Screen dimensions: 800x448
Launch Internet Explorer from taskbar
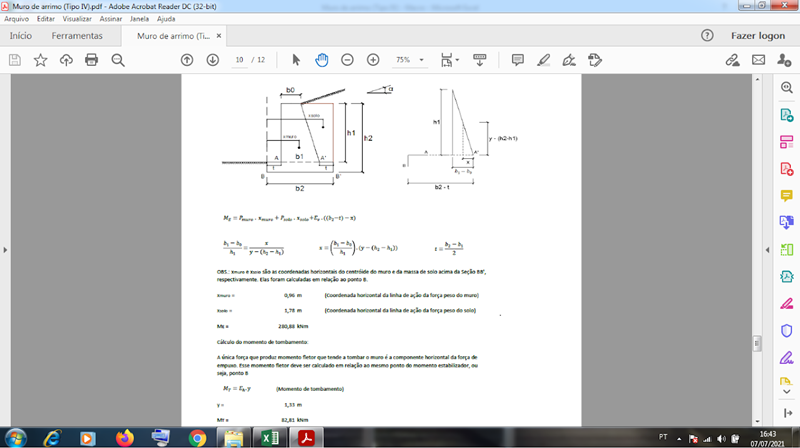[x=52, y=438]
